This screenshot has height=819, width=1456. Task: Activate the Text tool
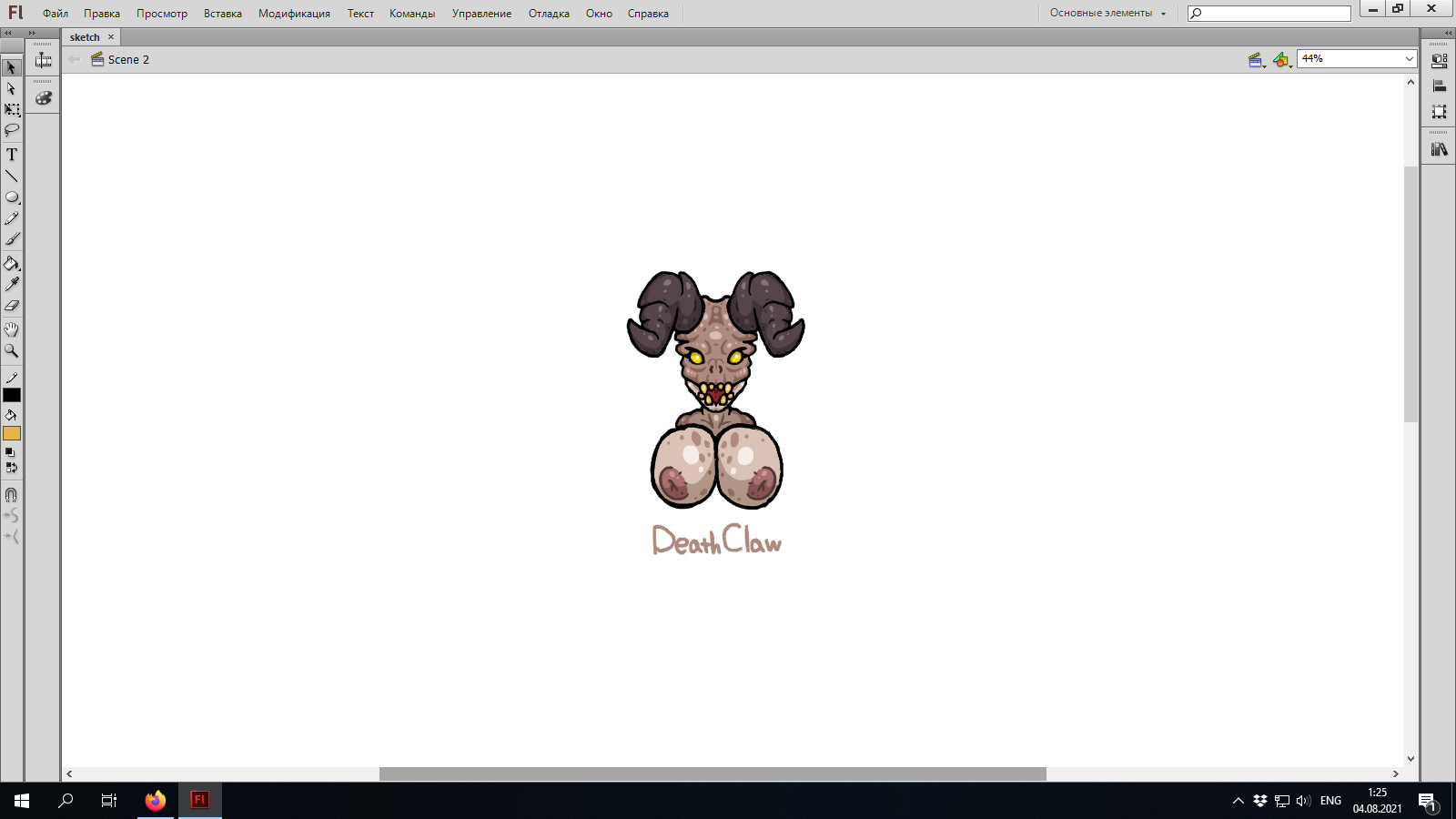pyautogui.click(x=12, y=155)
